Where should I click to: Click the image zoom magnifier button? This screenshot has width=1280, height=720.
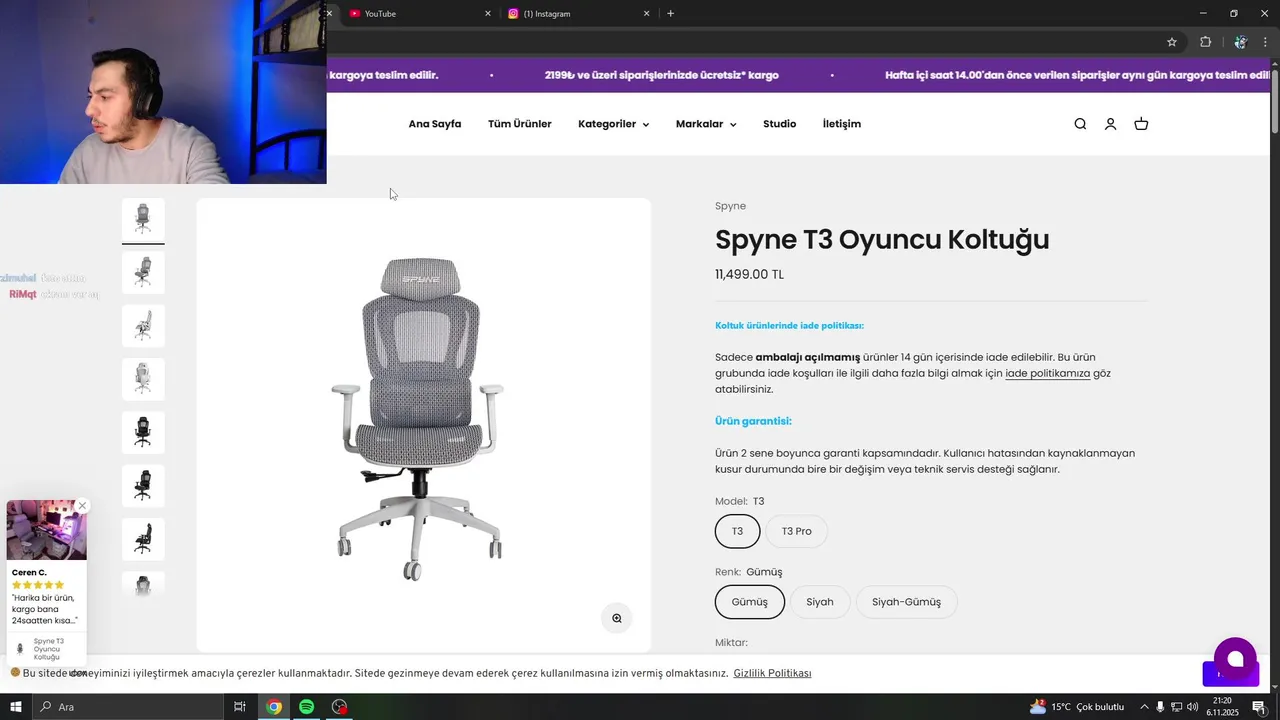617,618
